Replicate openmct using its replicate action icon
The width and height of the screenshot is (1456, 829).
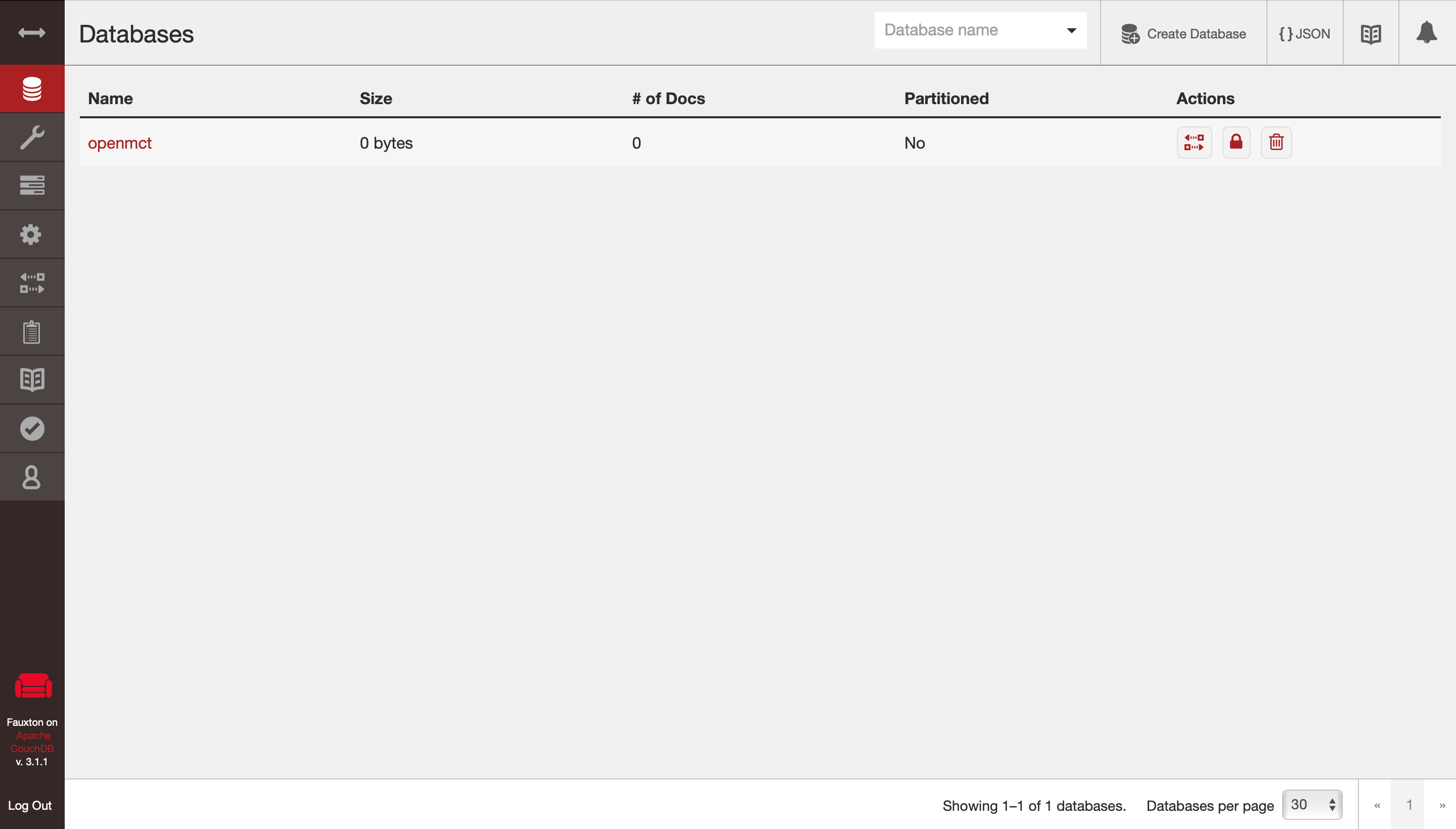coord(1194,143)
